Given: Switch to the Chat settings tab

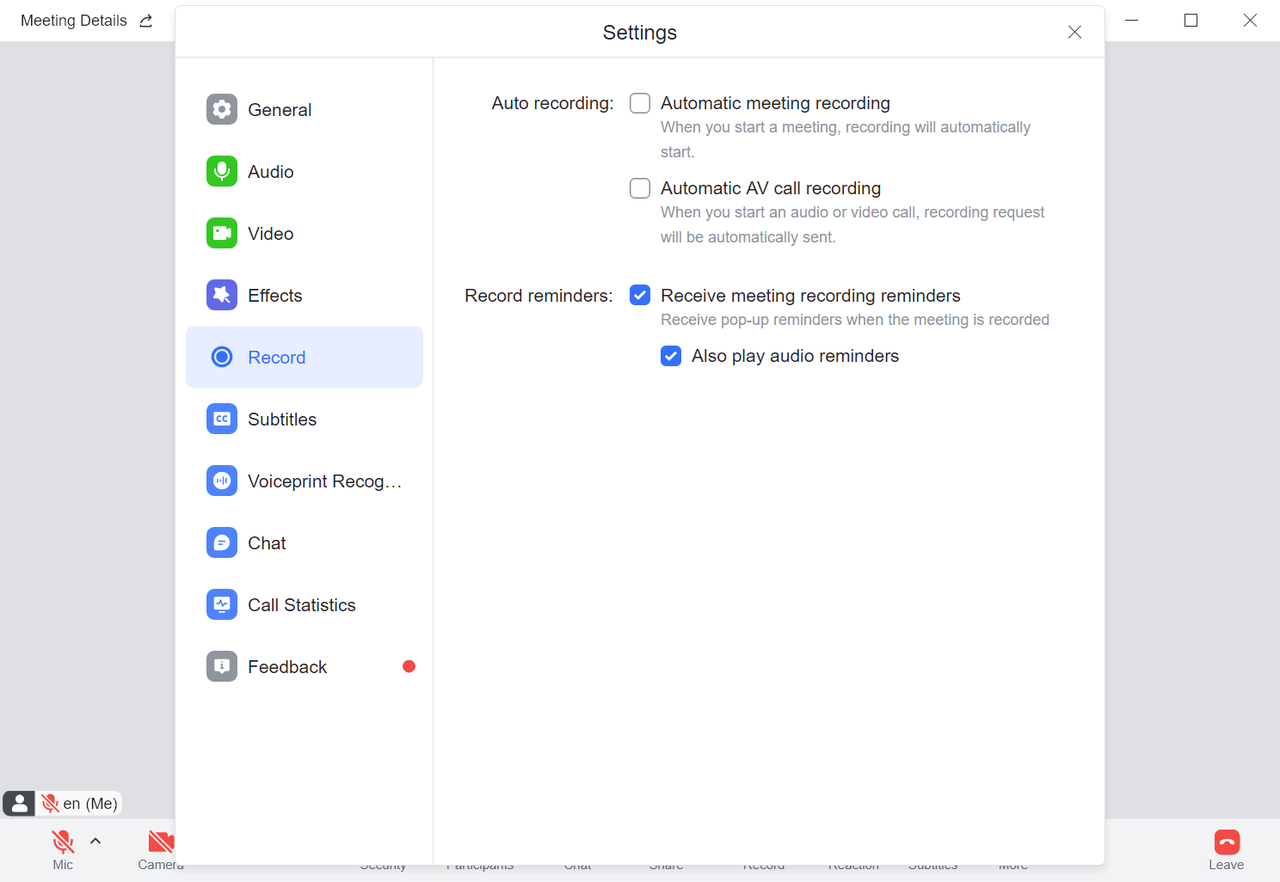Looking at the screenshot, I should [x=267, y=544].
